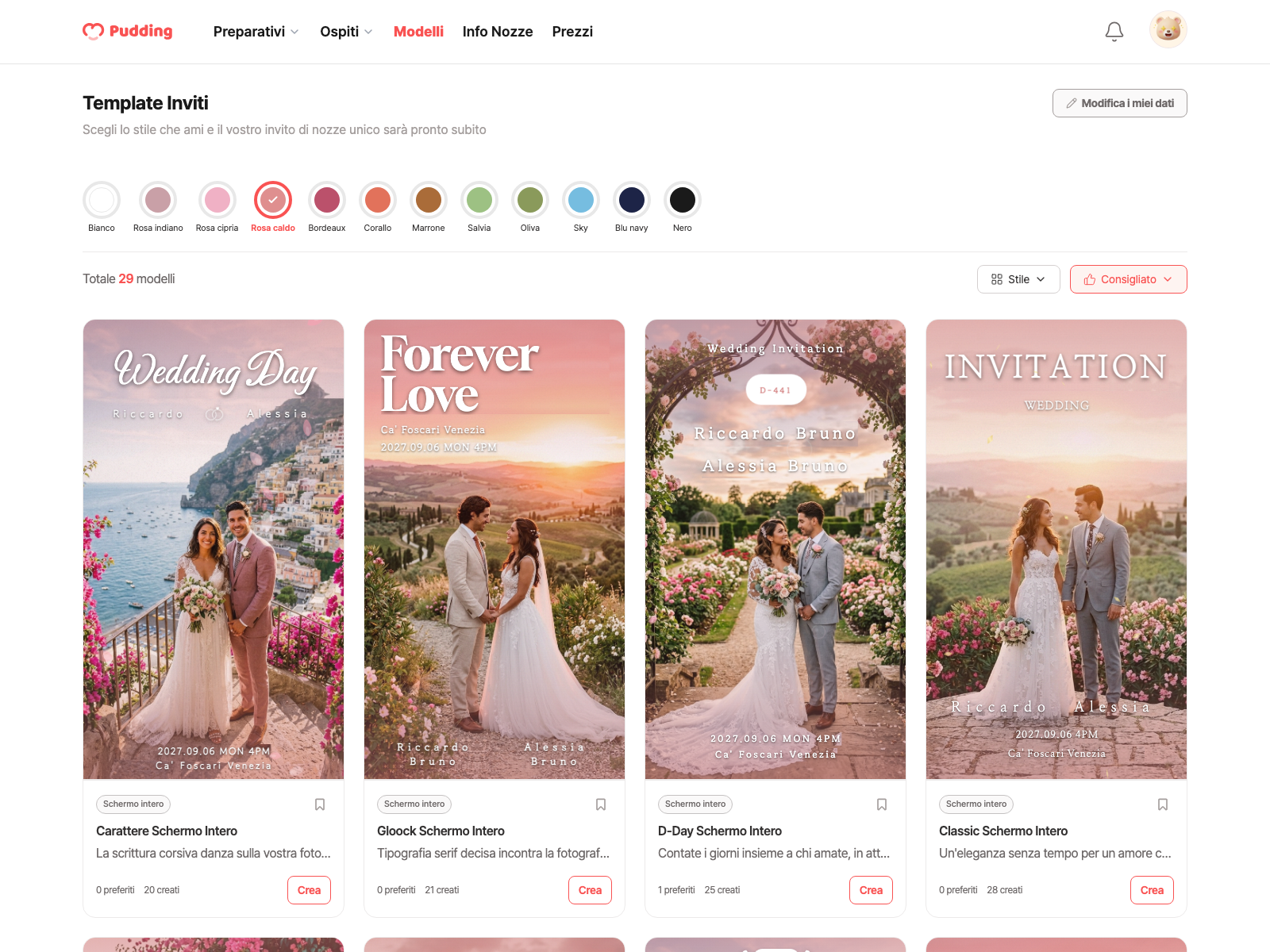This screenshot has height=952, width=1270.
Task: Click Schermo intero tag on Carattere card
Action: (133, 804)
